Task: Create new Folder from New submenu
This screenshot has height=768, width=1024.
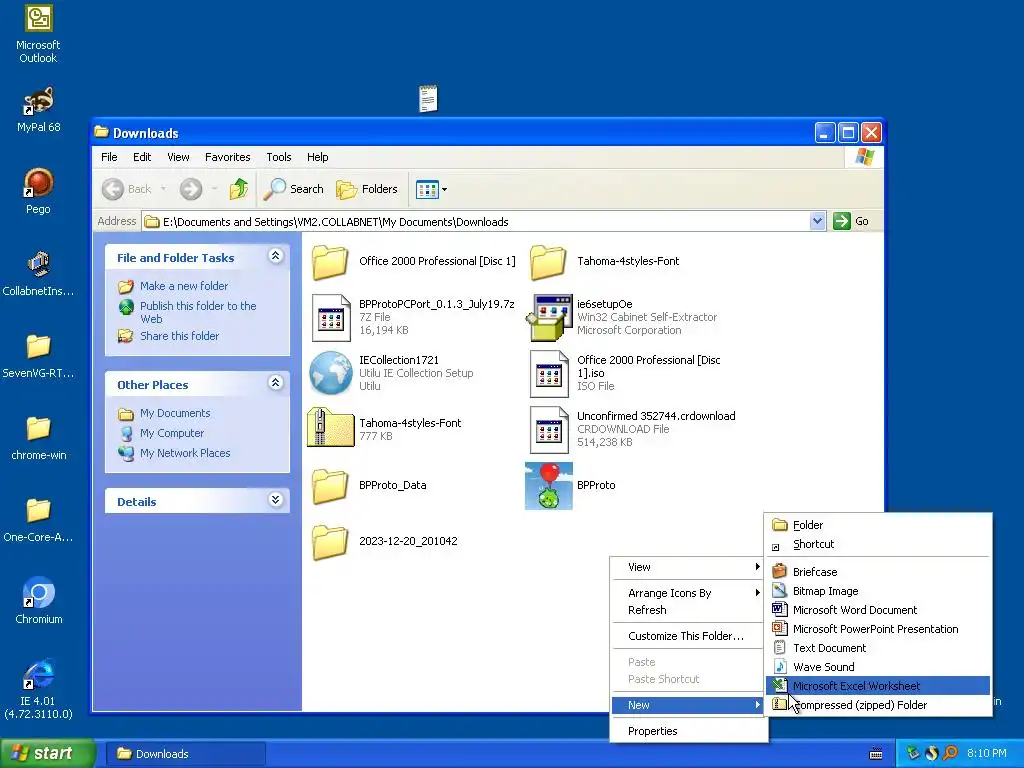Action: [x=878, y=525]
